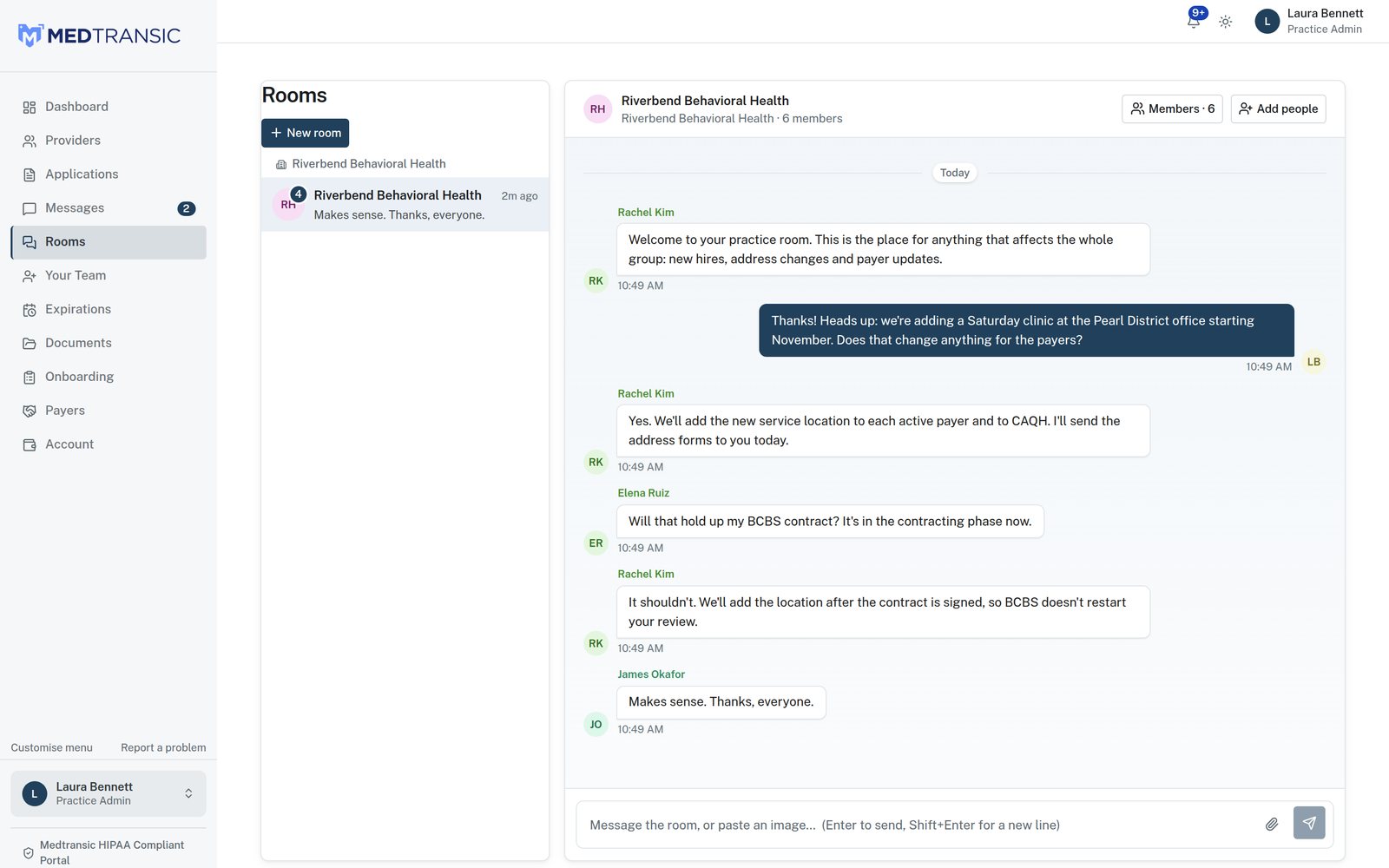Open Account settings in the sidebar
The width and height of the screenshot is (1389, 868).
[109, 444]
